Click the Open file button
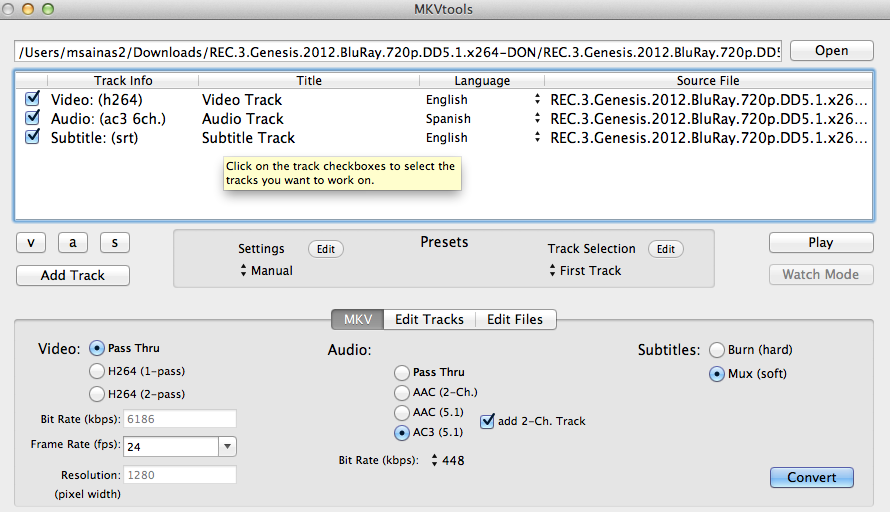This screenshot has height=512, width=890. [x=831, y=51]
